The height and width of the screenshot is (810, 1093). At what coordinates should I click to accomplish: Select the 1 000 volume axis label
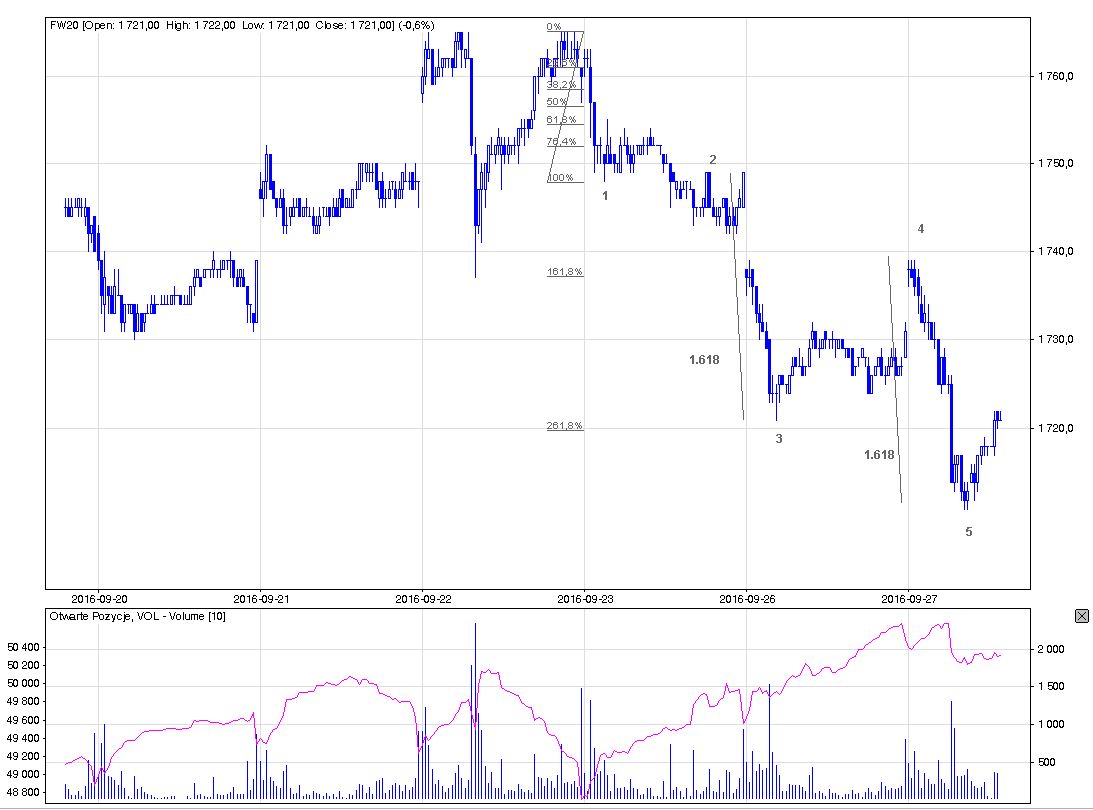pyautogui.click(x=1051, y=724)
